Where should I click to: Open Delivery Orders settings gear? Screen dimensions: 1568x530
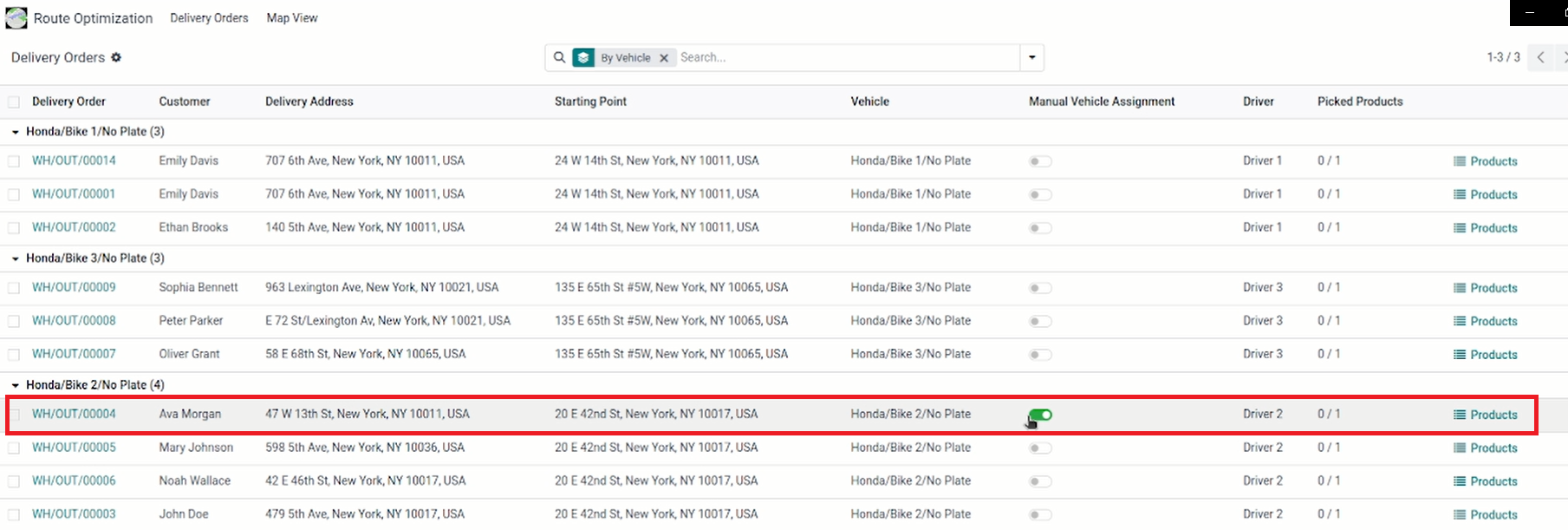coord(116,57)
